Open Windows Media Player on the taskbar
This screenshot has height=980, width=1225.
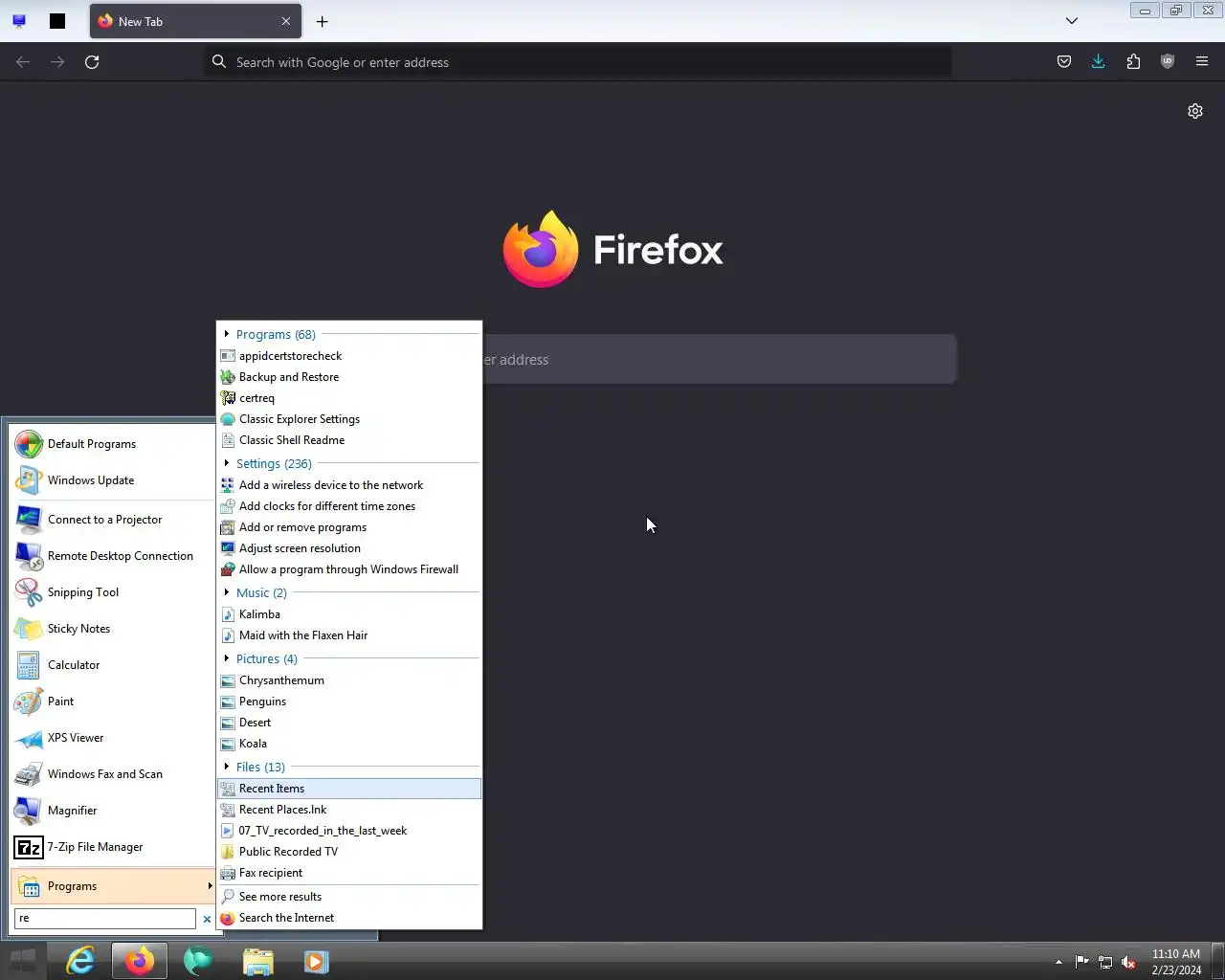click(x=317, y=961)
